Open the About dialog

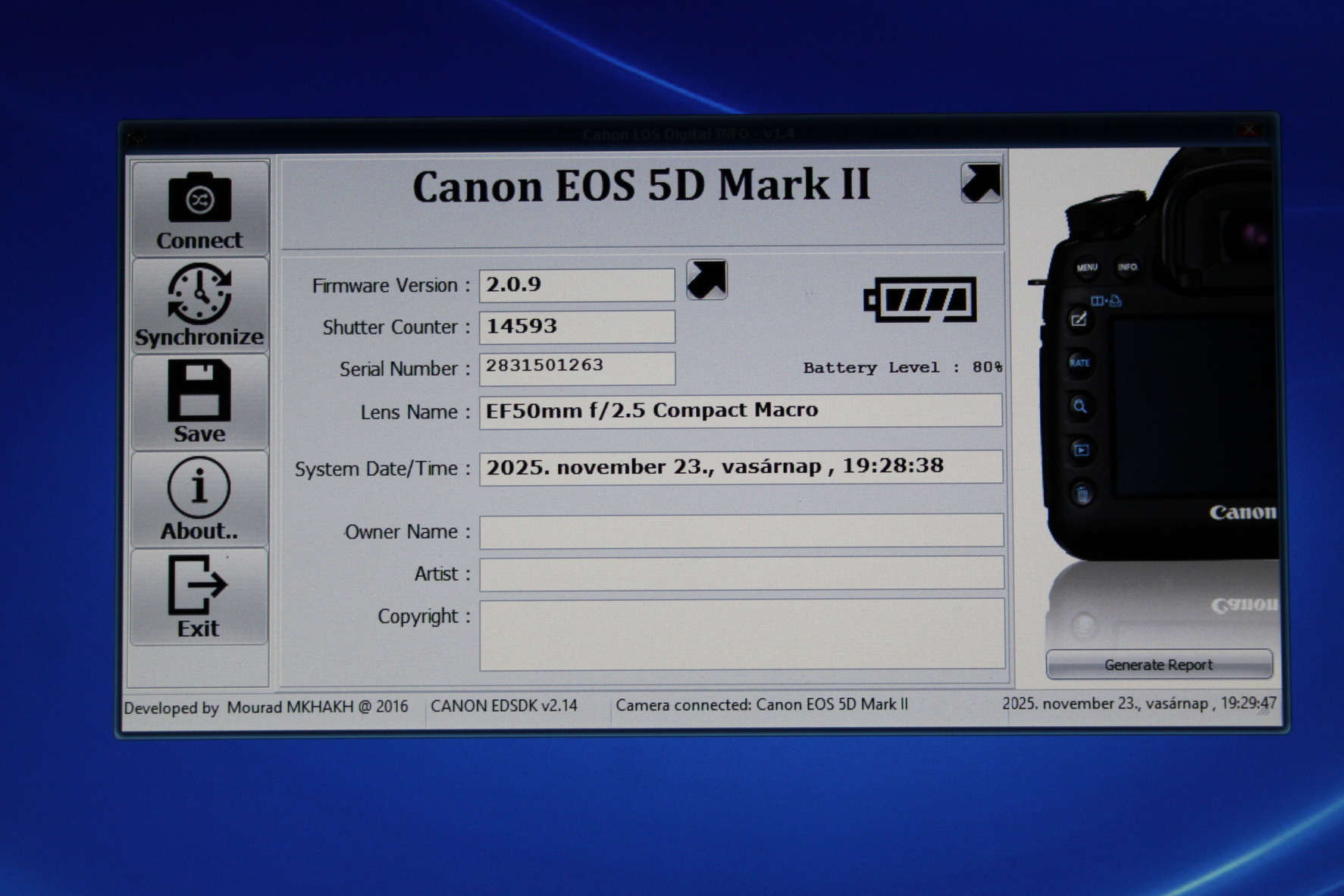(x=200, y=499)
